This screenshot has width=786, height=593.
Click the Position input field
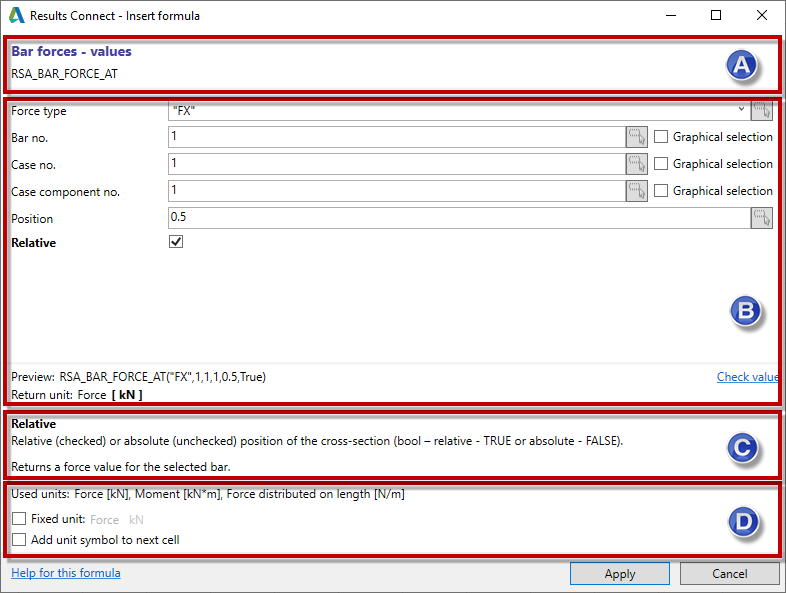pyautogui.click(x=459, y=218)
